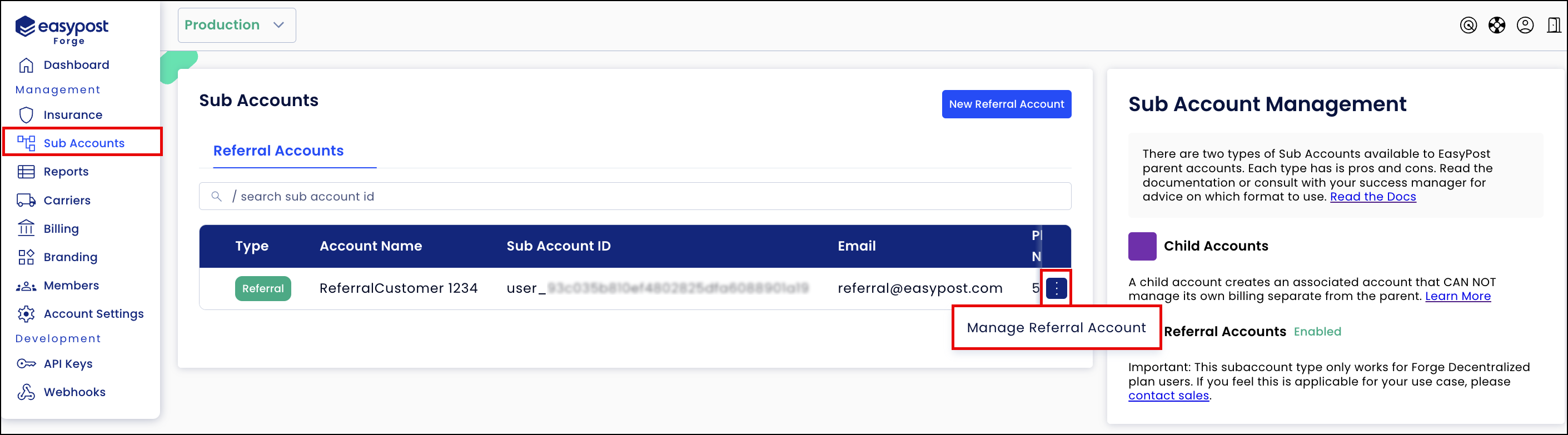
Task: Click the Reports table icon
Action: pyautogui.click(x=26, y=172)
